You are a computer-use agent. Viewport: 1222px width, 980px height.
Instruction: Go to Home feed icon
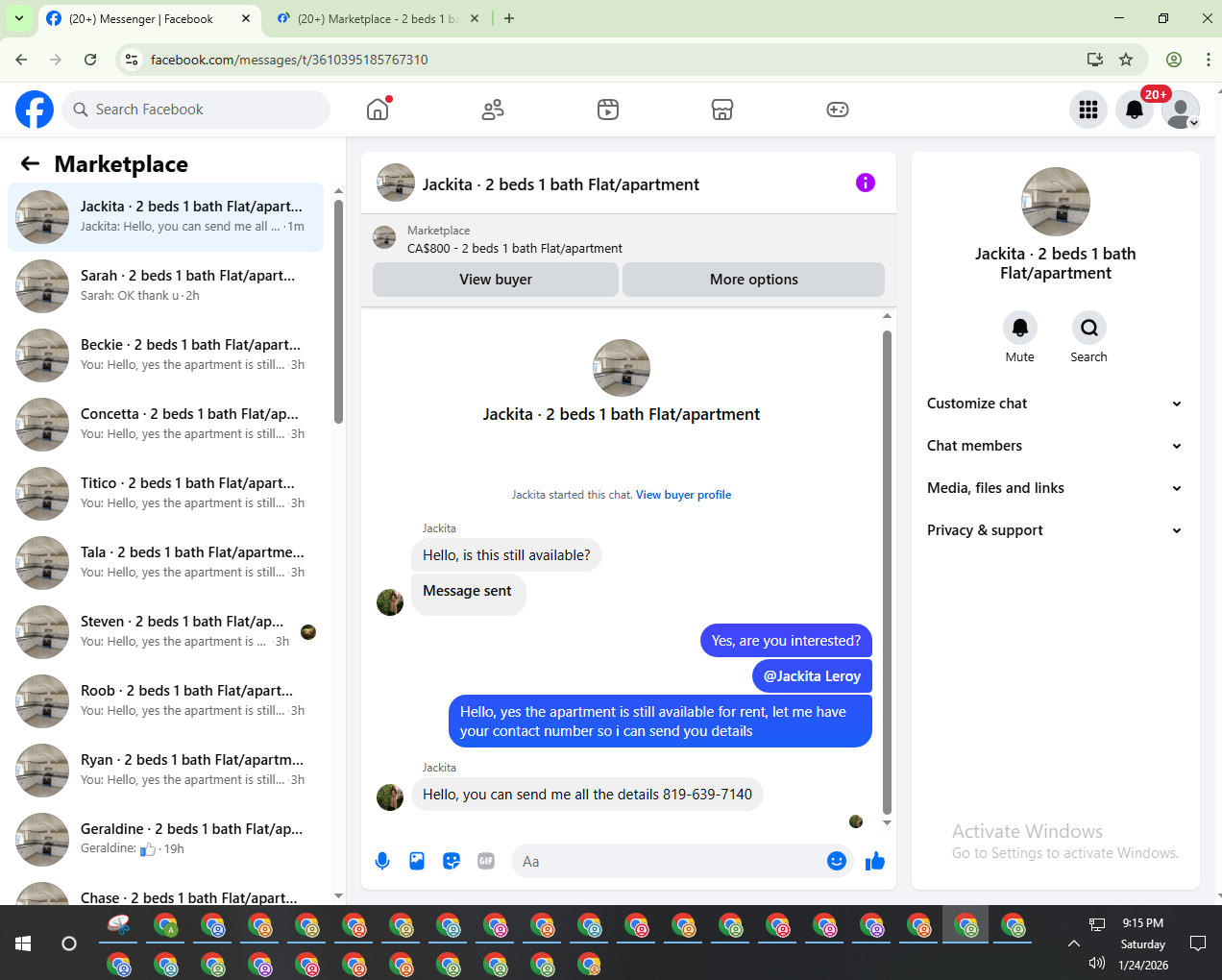[x=379, y=110]
